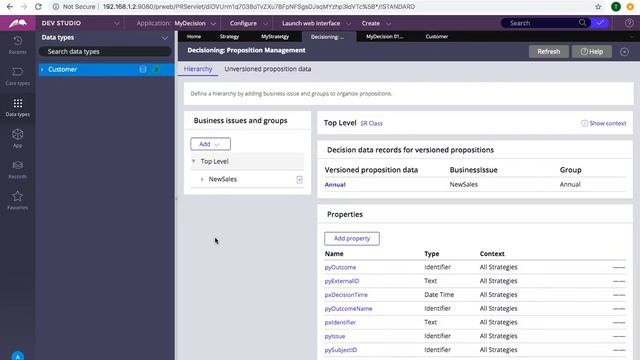Image resolution: width=640 pixels, height=360 pixels.
Task: Open the Recents sidebar panel
Action: coord(18,45)
